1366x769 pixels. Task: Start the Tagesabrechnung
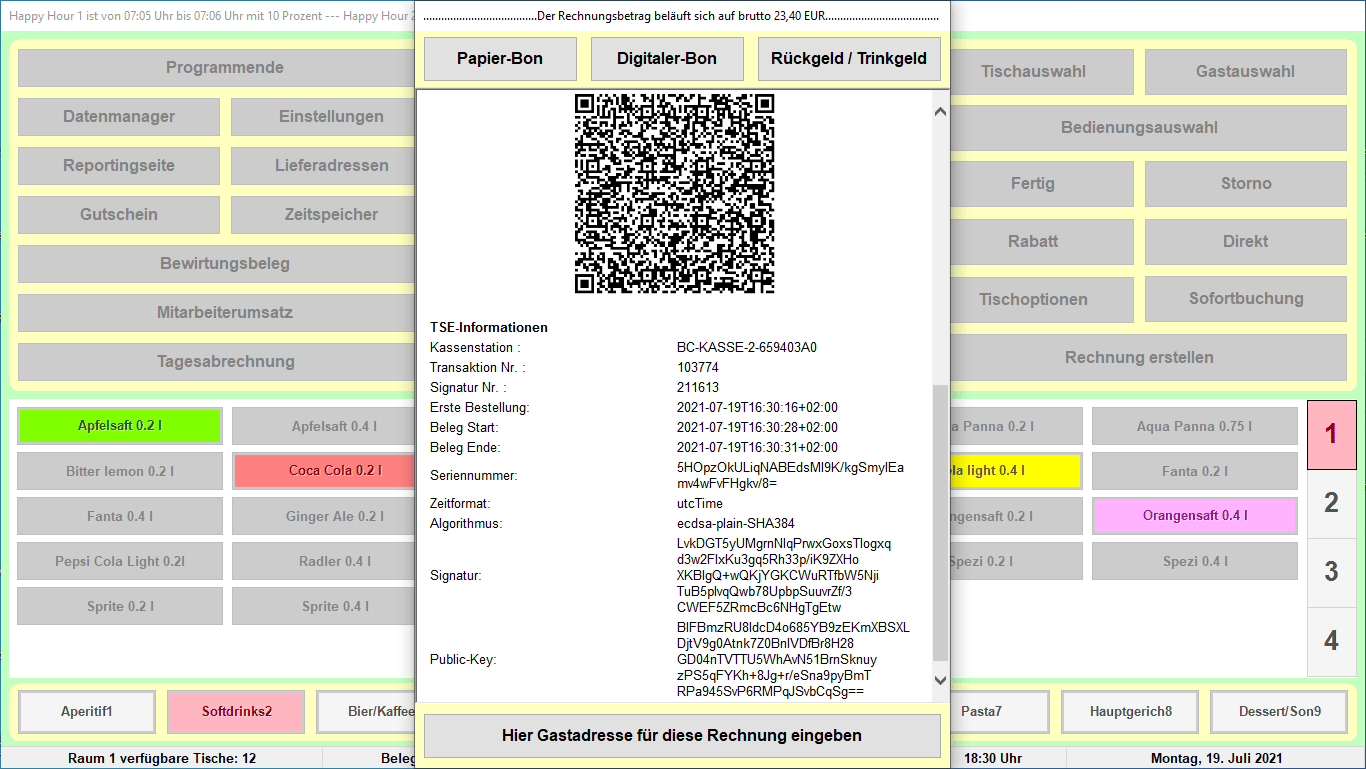pyautogui.click(x=216, y=362)
